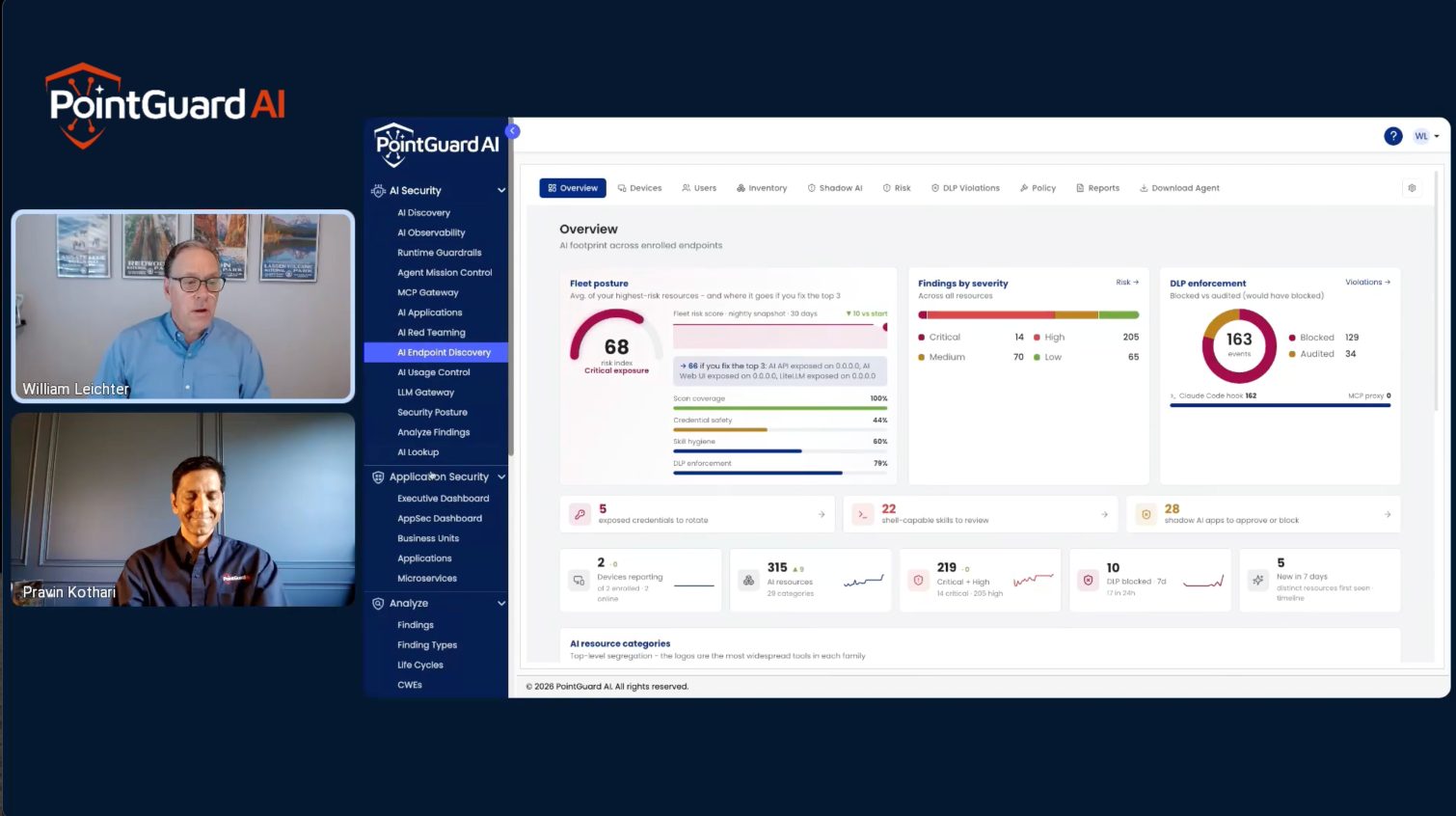
Task: Click the DLP enforcement 79% progress bar
Action: tap(780, 473)
